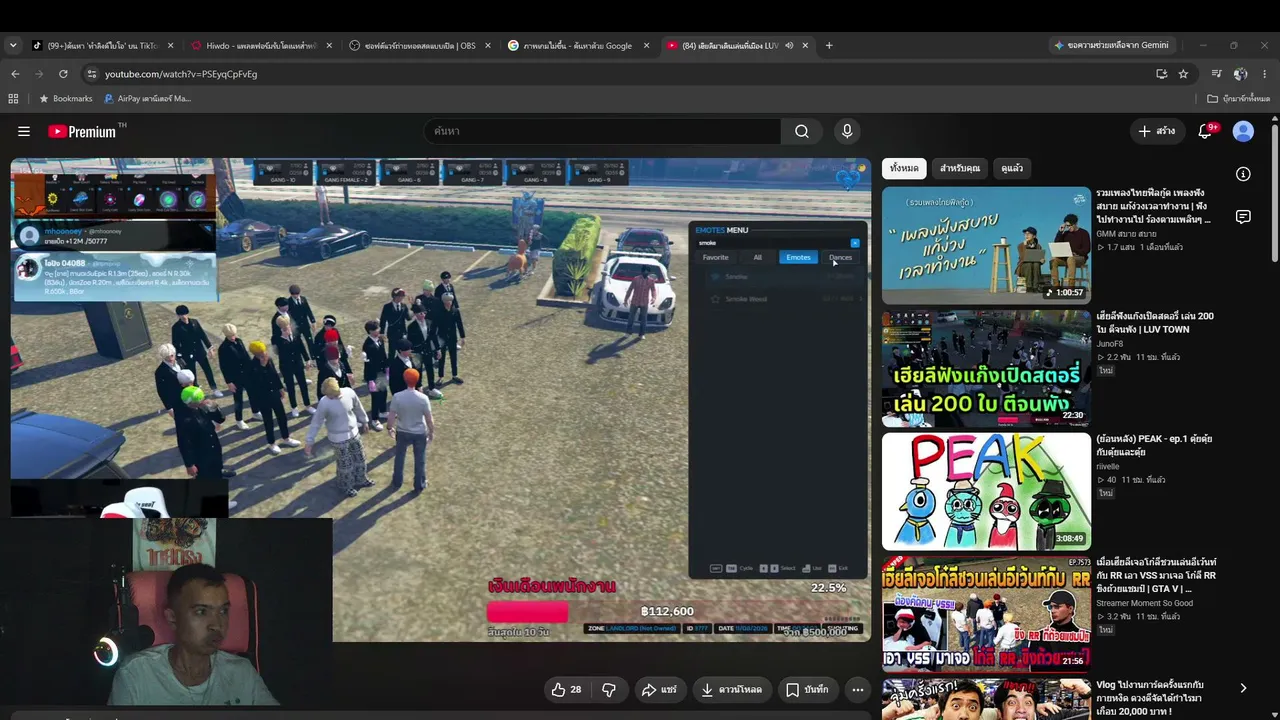Open the Gemini help button
1280x720 pixels.
coord(1111,45)
